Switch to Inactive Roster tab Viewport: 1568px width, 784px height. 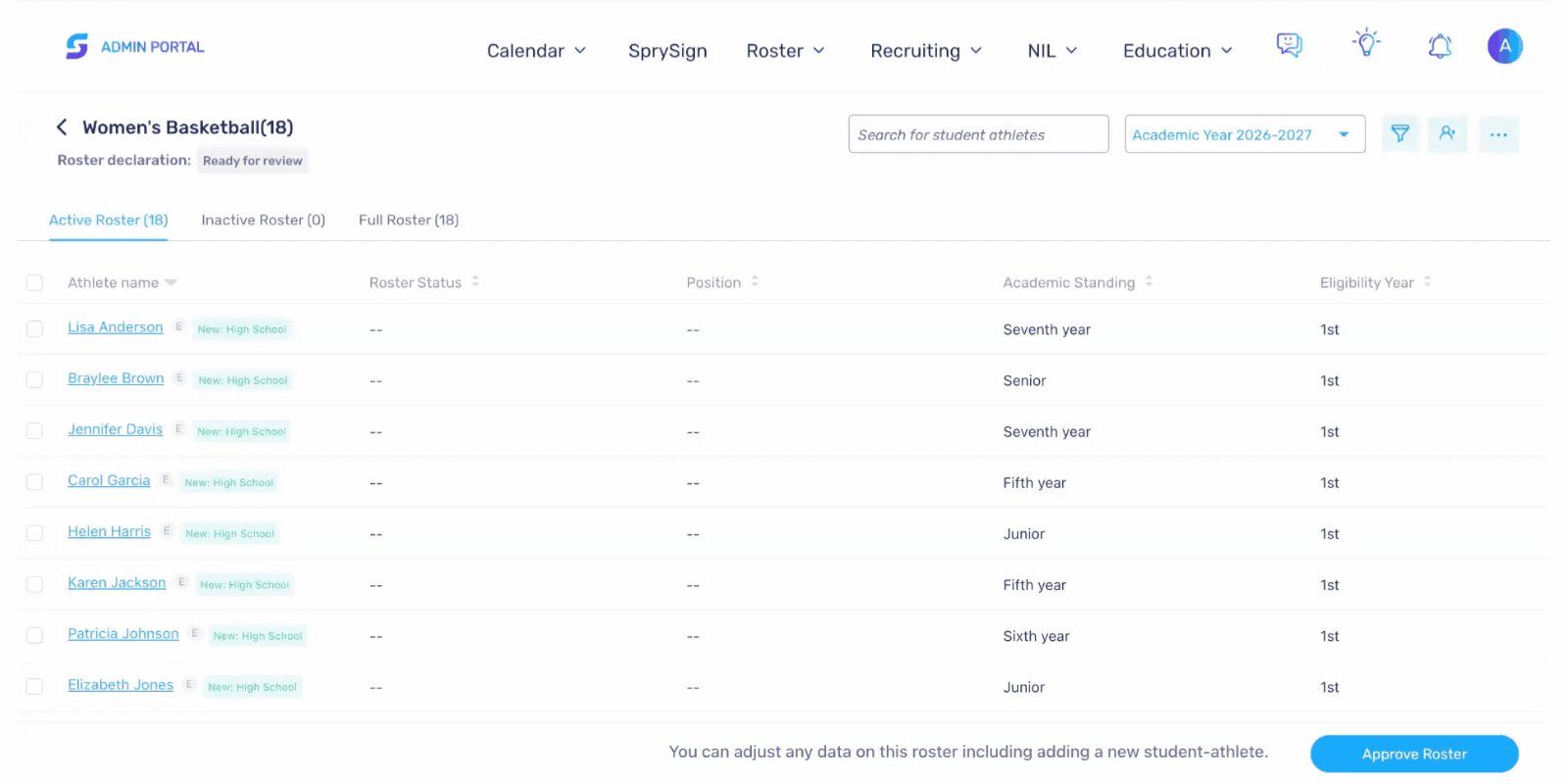click(x=264, y=220)
